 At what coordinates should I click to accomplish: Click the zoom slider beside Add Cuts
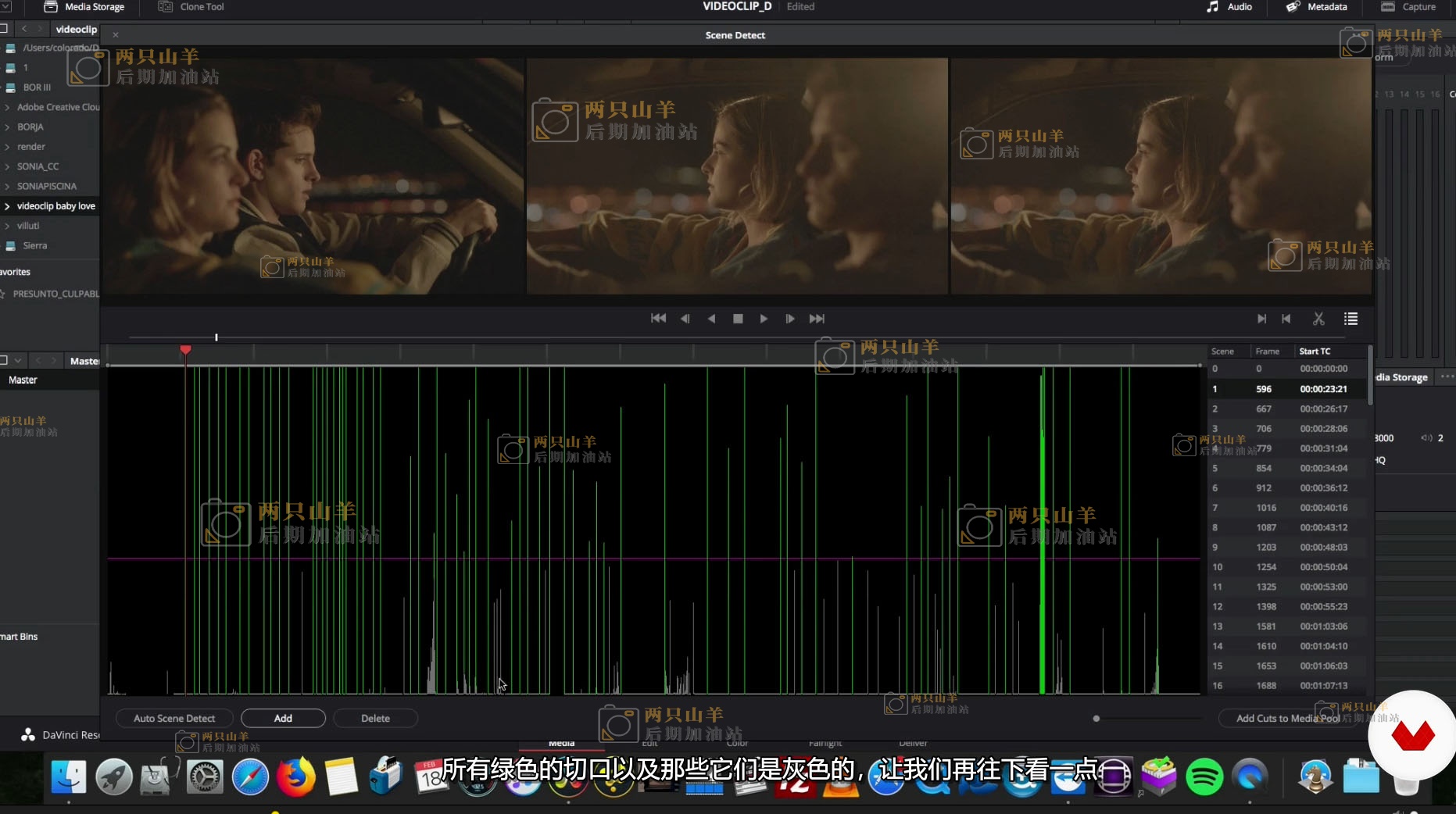point(1096,719)
